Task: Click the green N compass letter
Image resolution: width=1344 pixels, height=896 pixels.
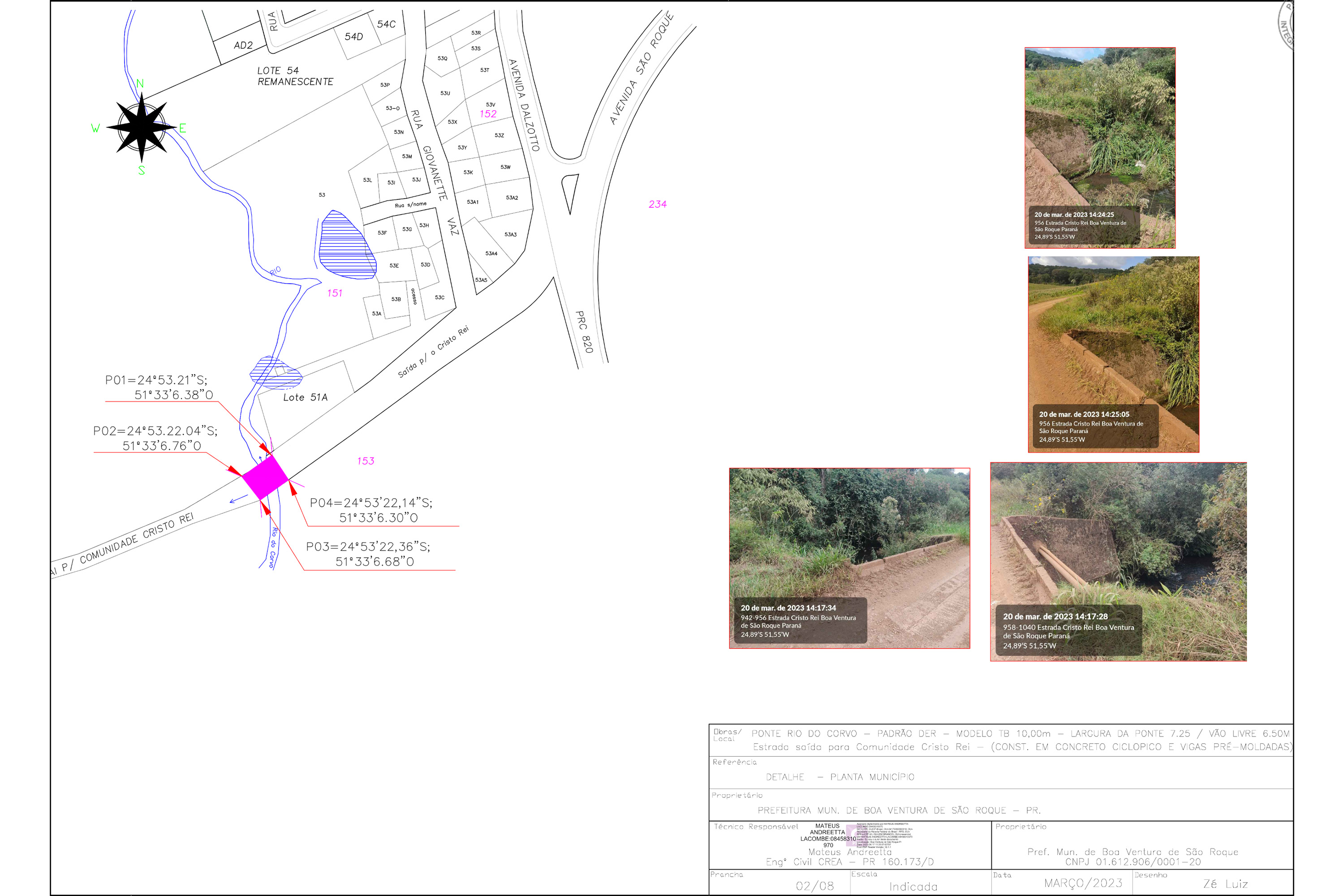Action: (140, 83)
